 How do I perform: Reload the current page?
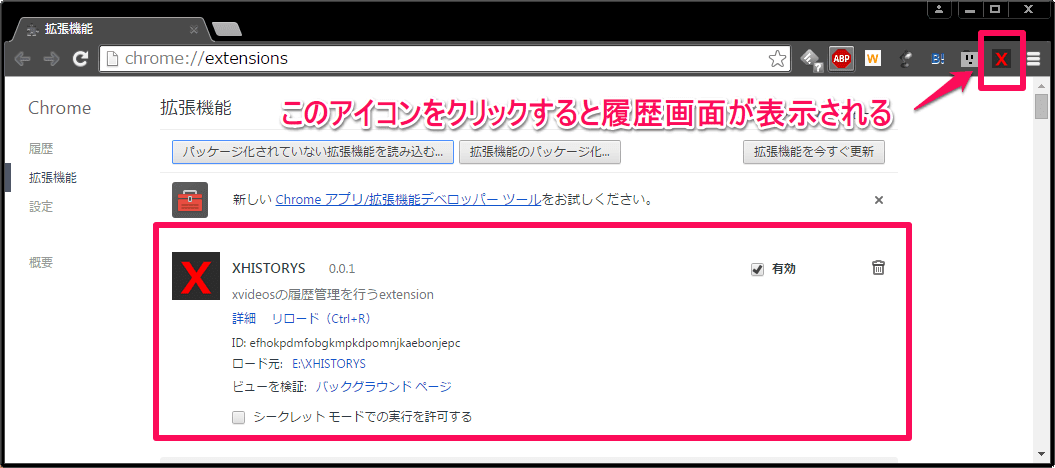[81, 59]
